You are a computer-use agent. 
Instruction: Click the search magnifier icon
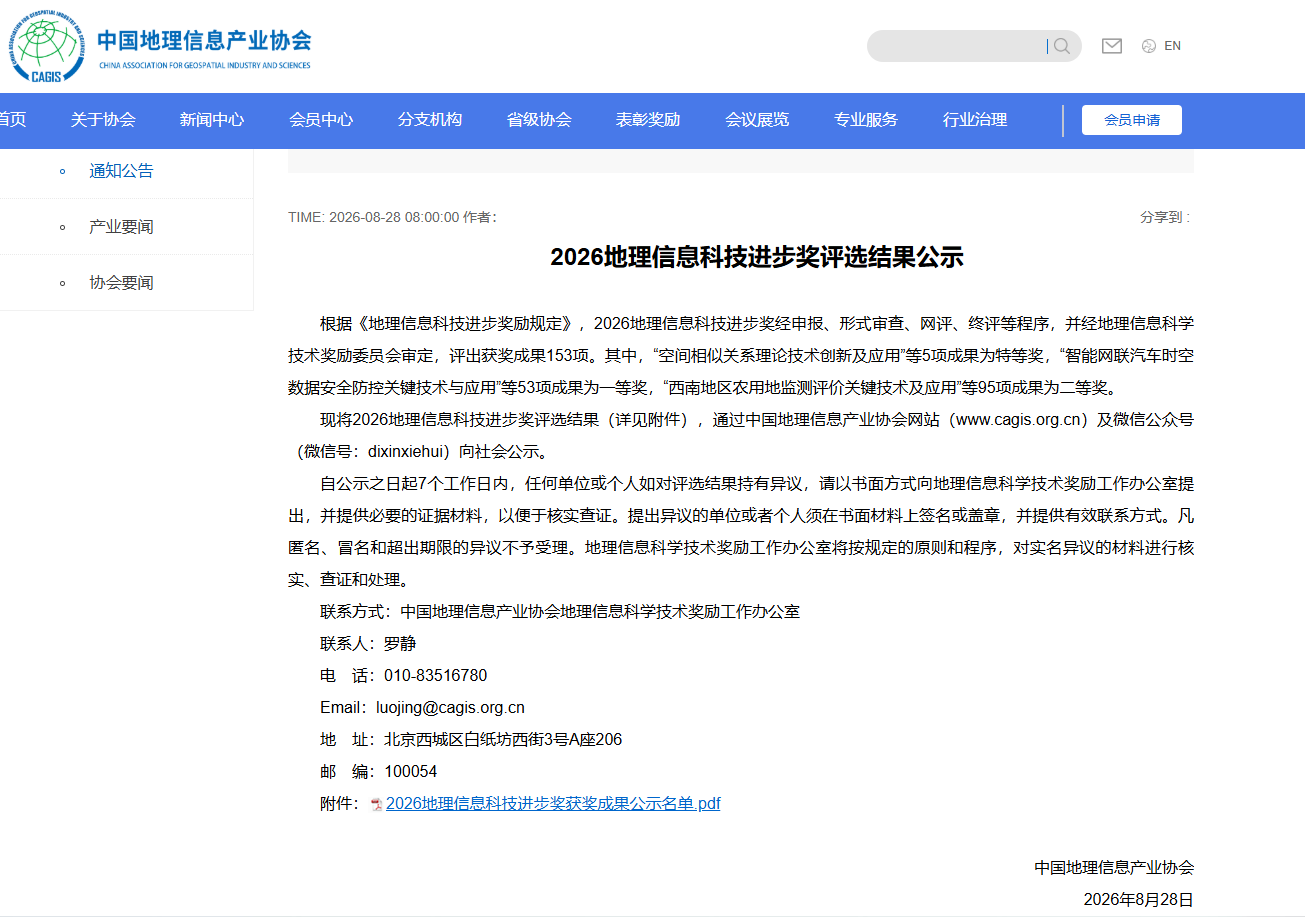(x=1062, y=46)
